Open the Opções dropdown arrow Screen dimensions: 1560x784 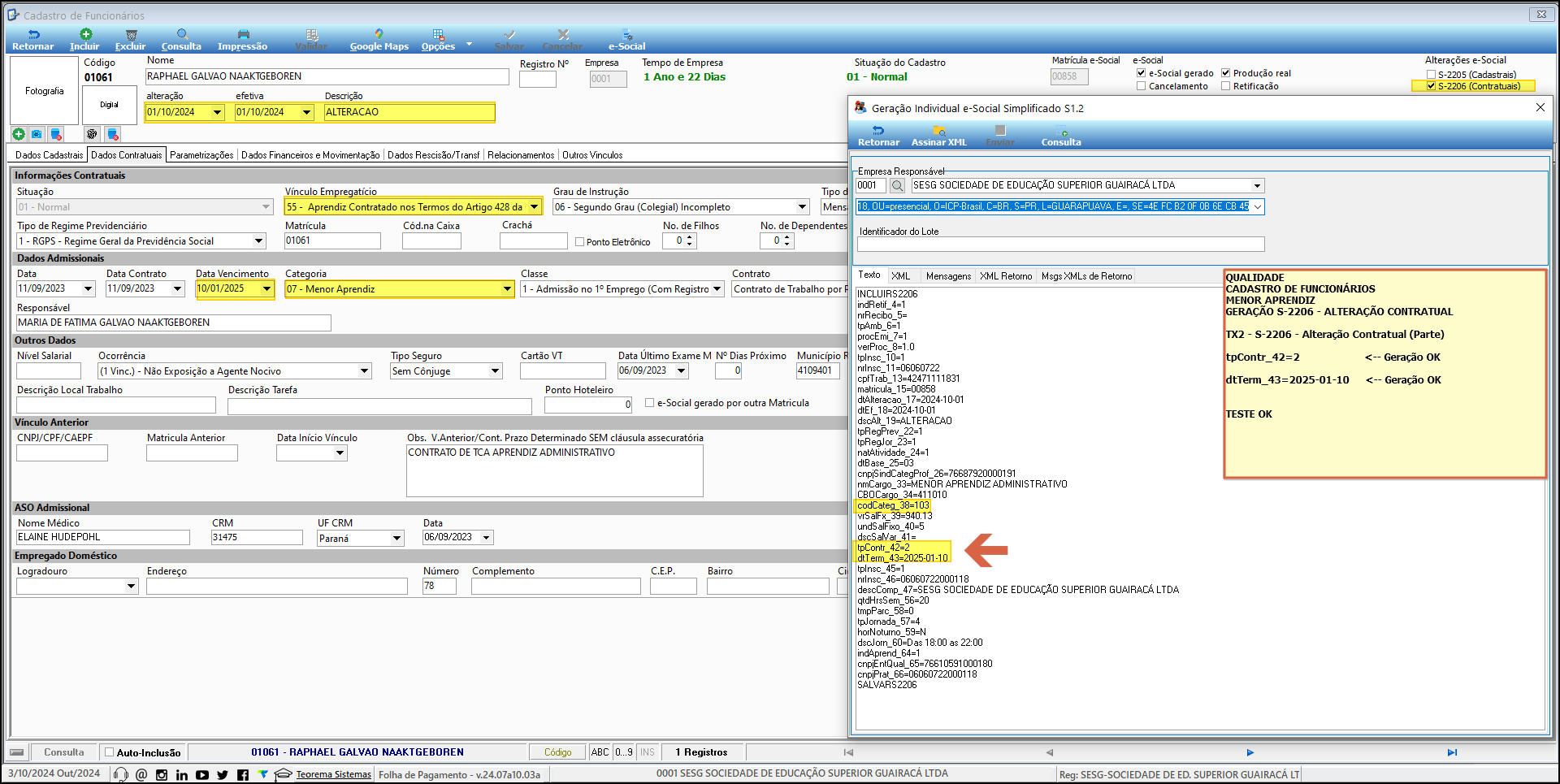pos(469,43)
